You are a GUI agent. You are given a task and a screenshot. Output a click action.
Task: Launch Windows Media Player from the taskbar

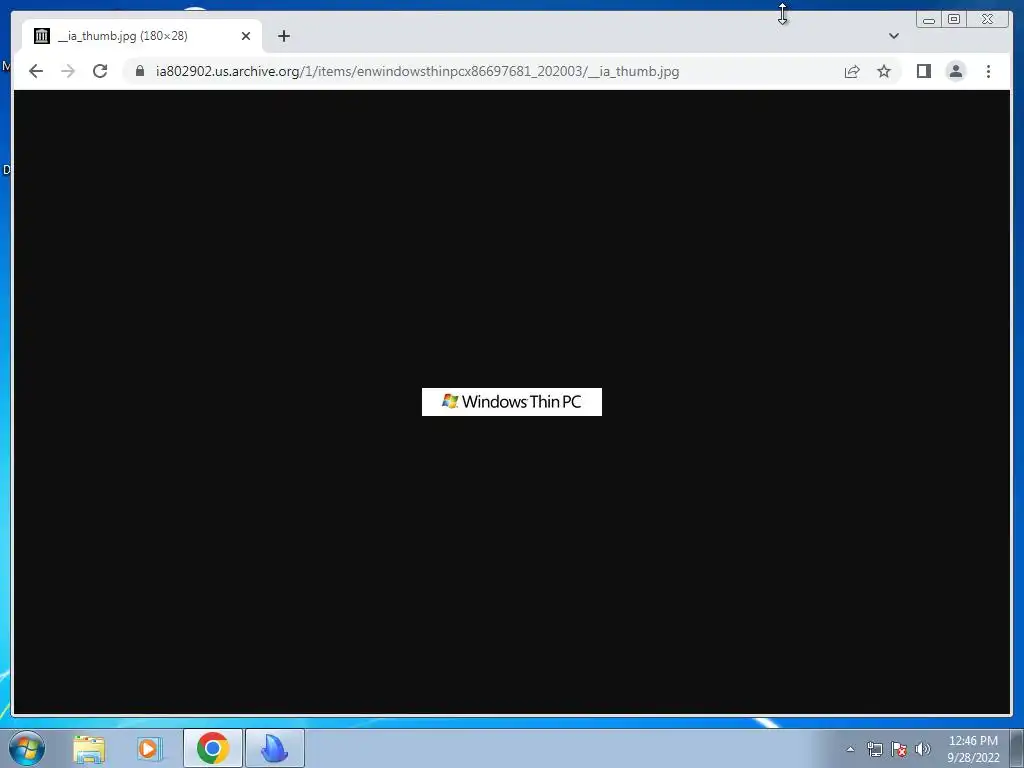point(150,748)
